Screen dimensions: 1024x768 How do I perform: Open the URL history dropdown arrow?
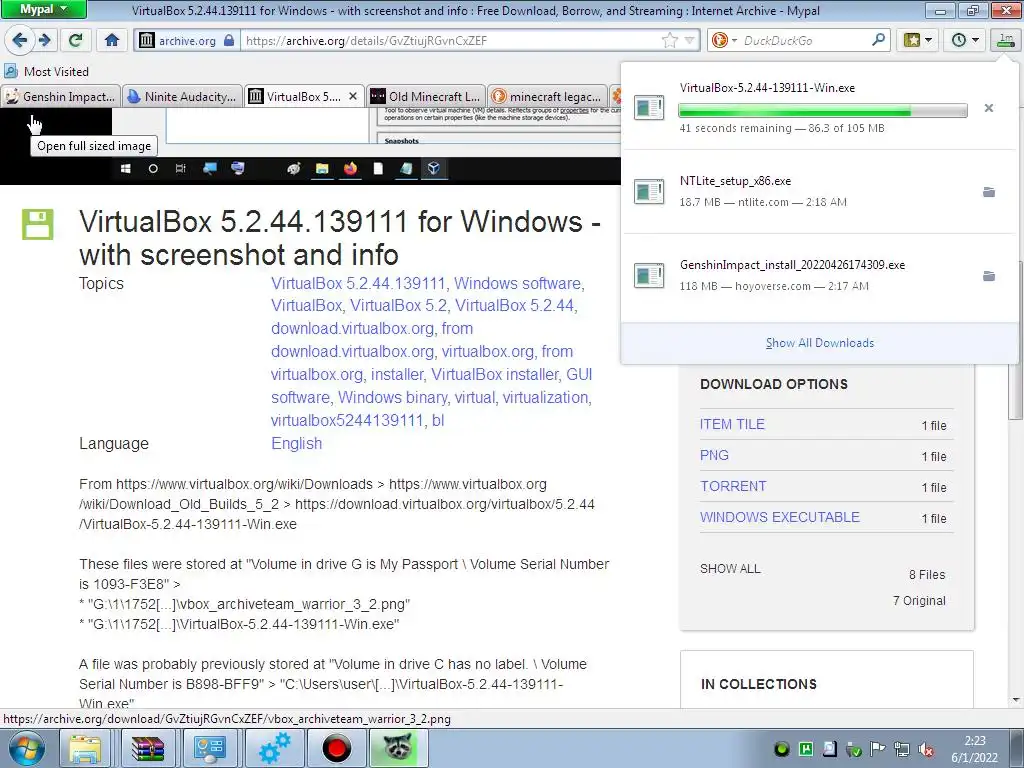(x=690, y=40)
